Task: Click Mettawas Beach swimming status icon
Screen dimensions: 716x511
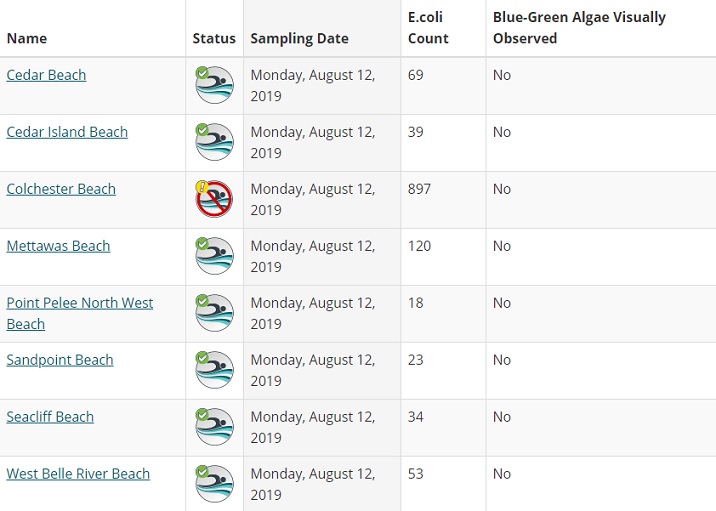Action: [214, 256]
